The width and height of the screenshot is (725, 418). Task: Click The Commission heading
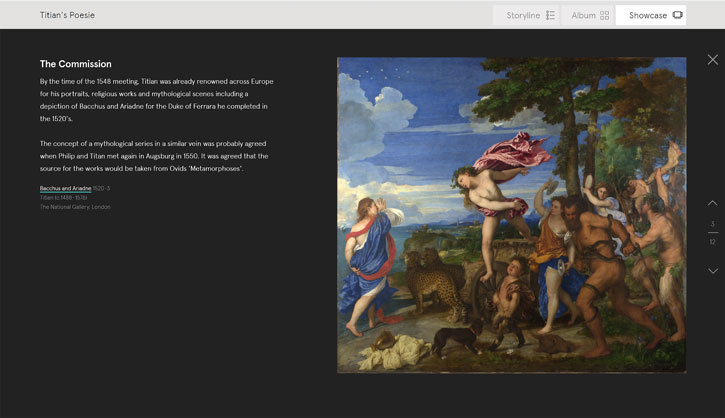tap(75, 64)
